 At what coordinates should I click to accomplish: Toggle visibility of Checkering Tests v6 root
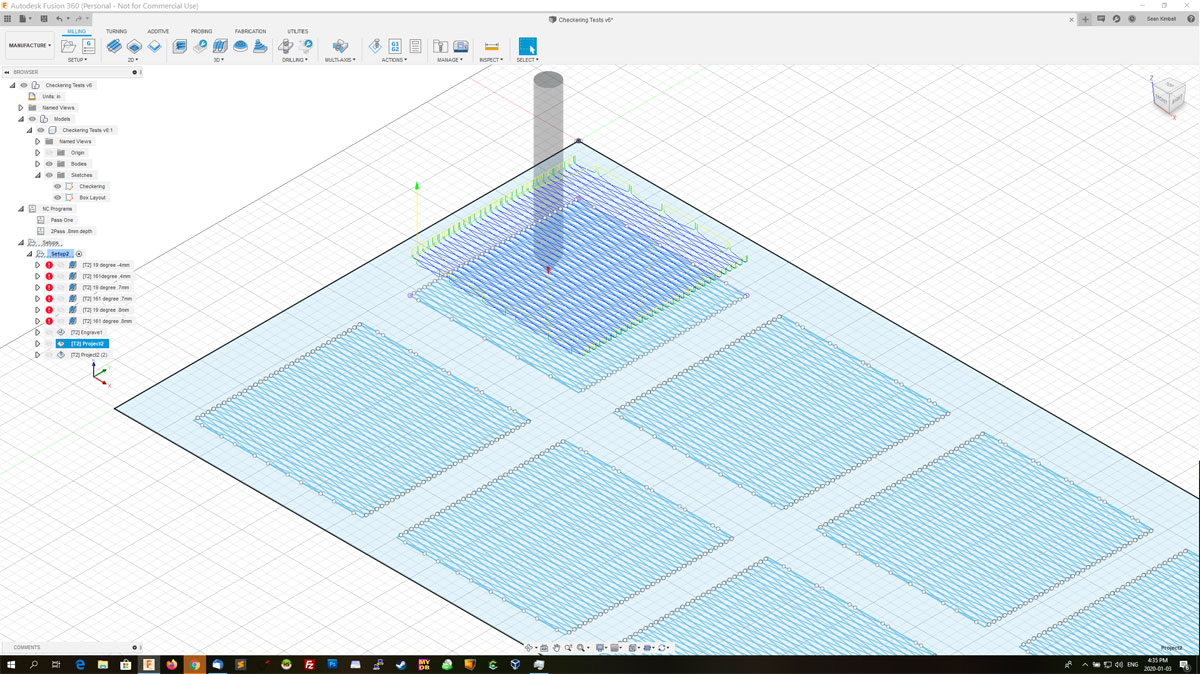tap(24, 85)
